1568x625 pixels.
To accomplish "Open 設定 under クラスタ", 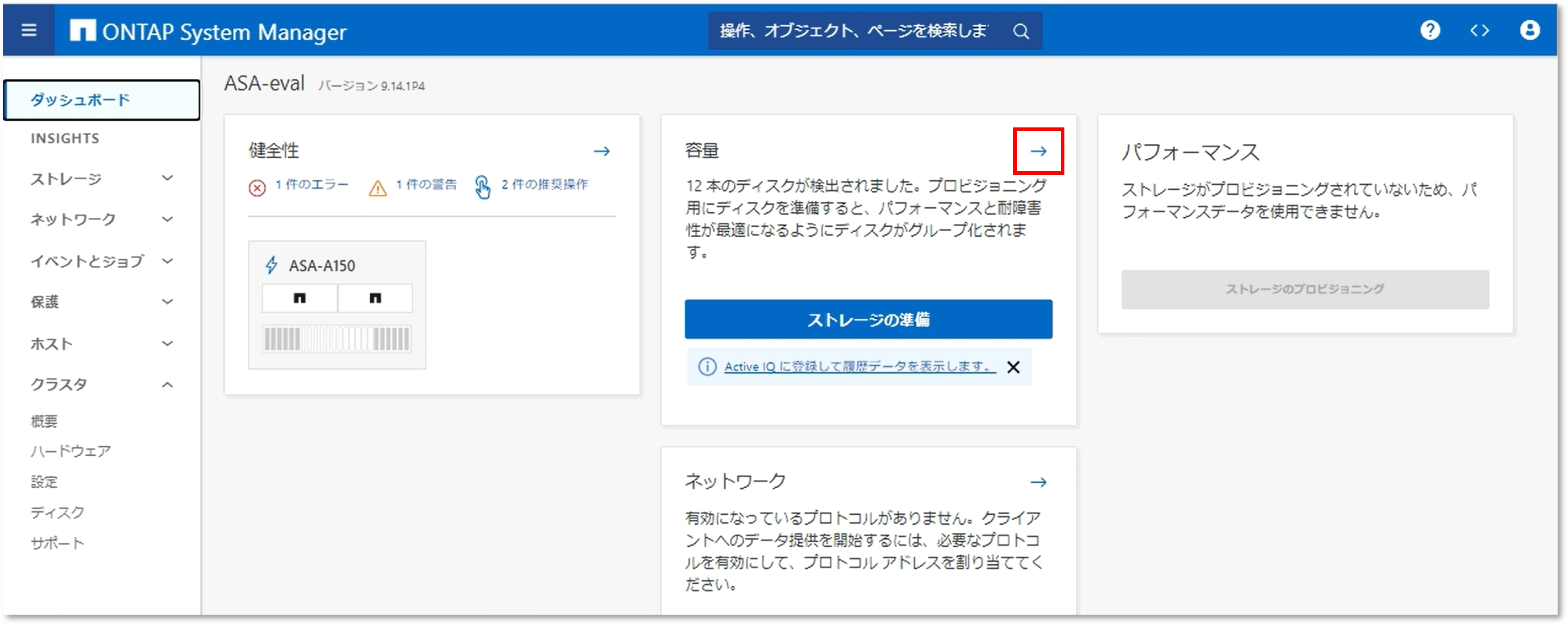I will pos(44,482).
